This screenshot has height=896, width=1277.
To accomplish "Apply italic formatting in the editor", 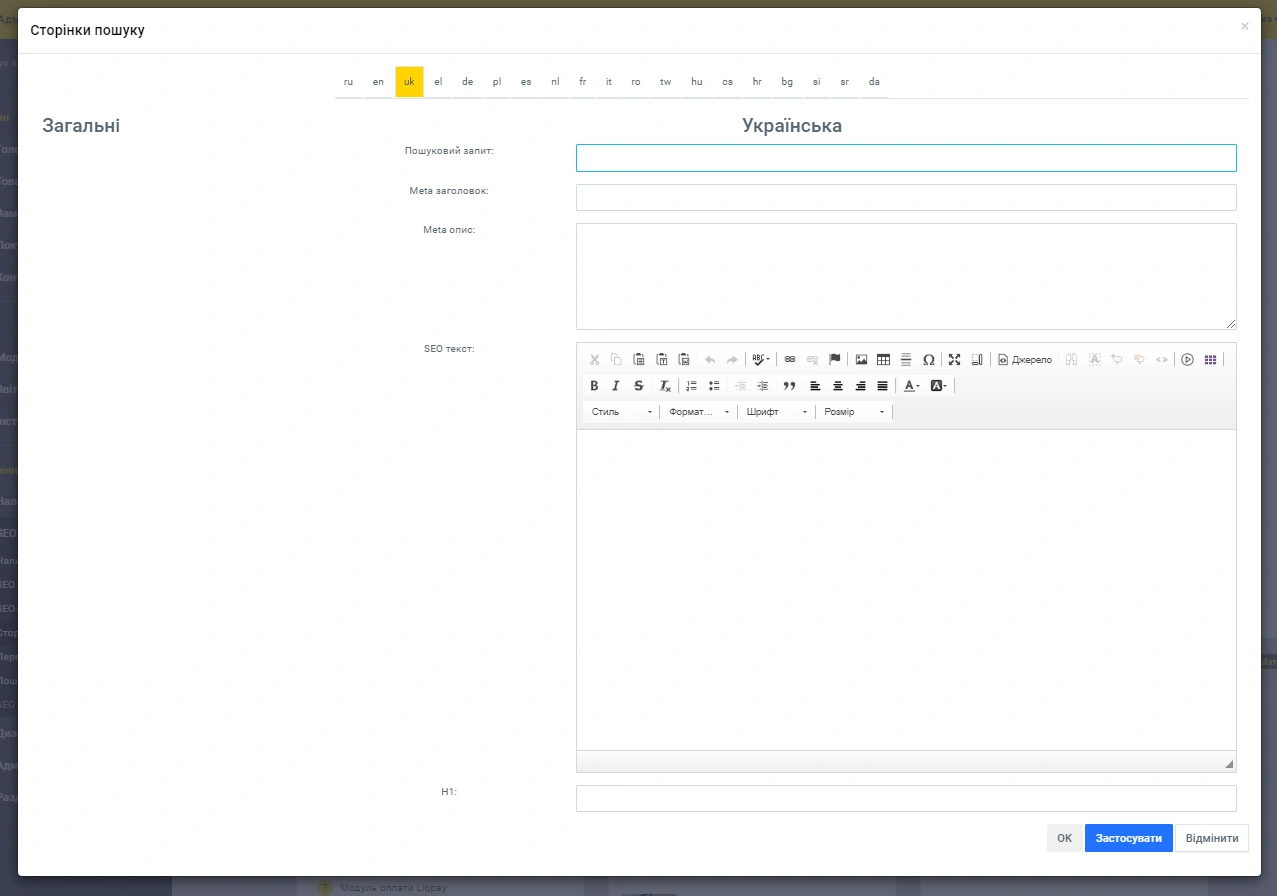I will 616,386.
